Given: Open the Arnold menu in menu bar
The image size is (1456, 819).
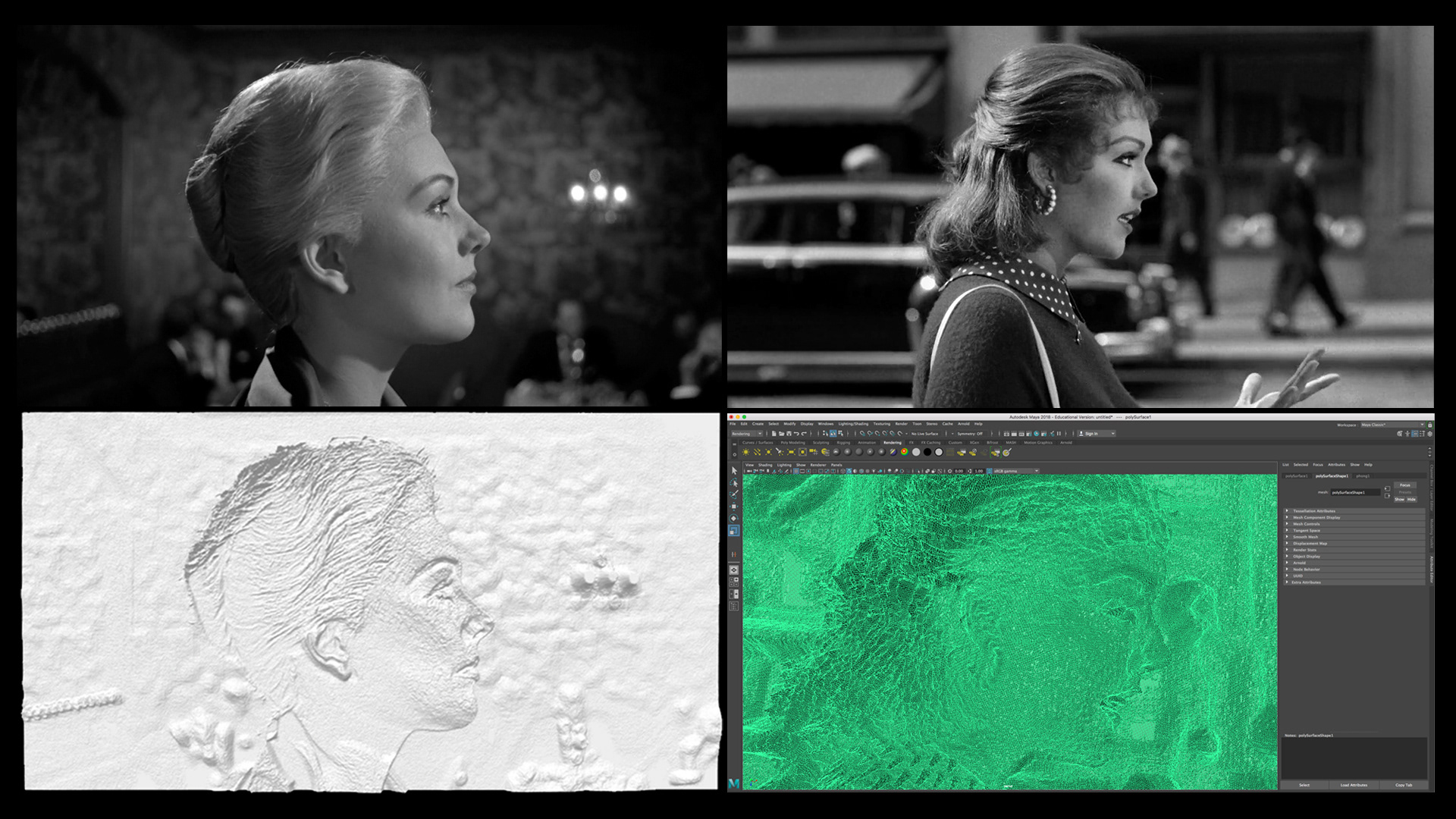Looking at the screenshot, I should (x=963, y=424).
